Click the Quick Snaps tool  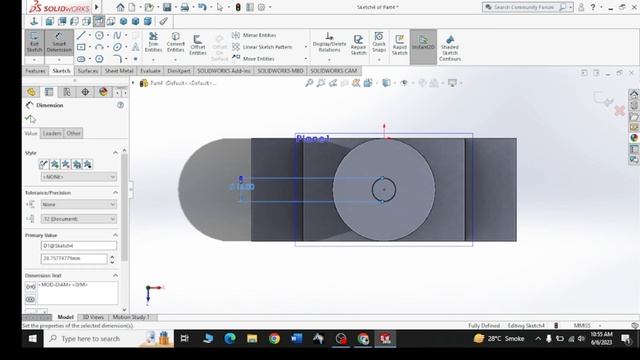click(x=379, y=42)
